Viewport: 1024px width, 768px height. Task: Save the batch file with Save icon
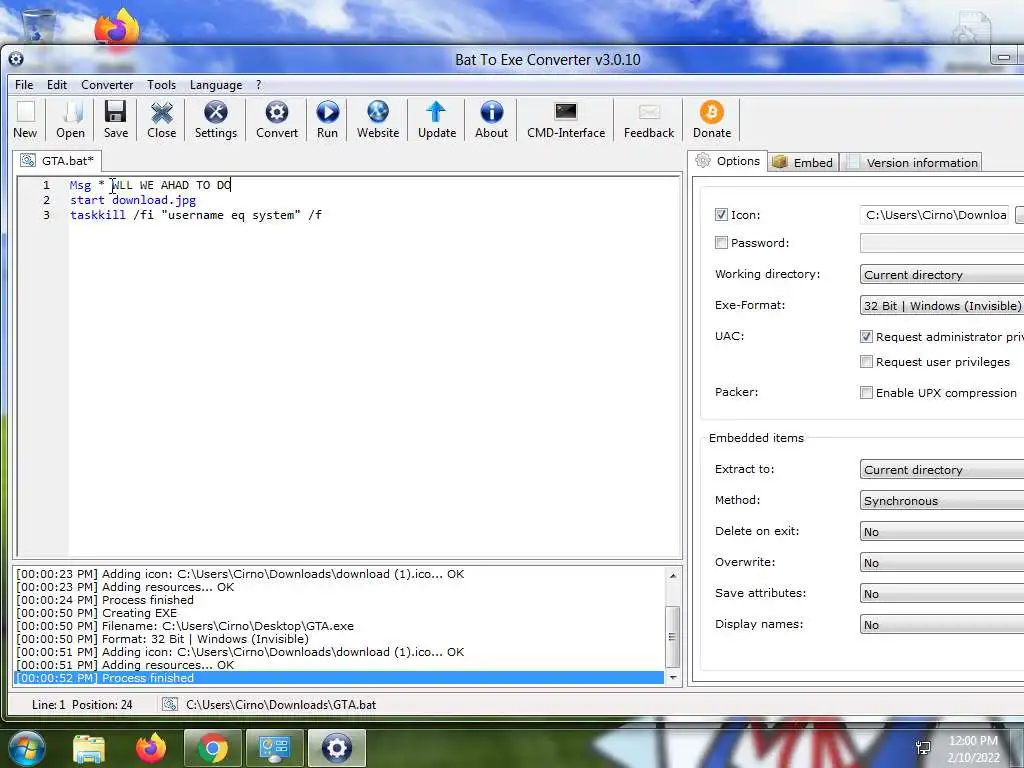116,120
